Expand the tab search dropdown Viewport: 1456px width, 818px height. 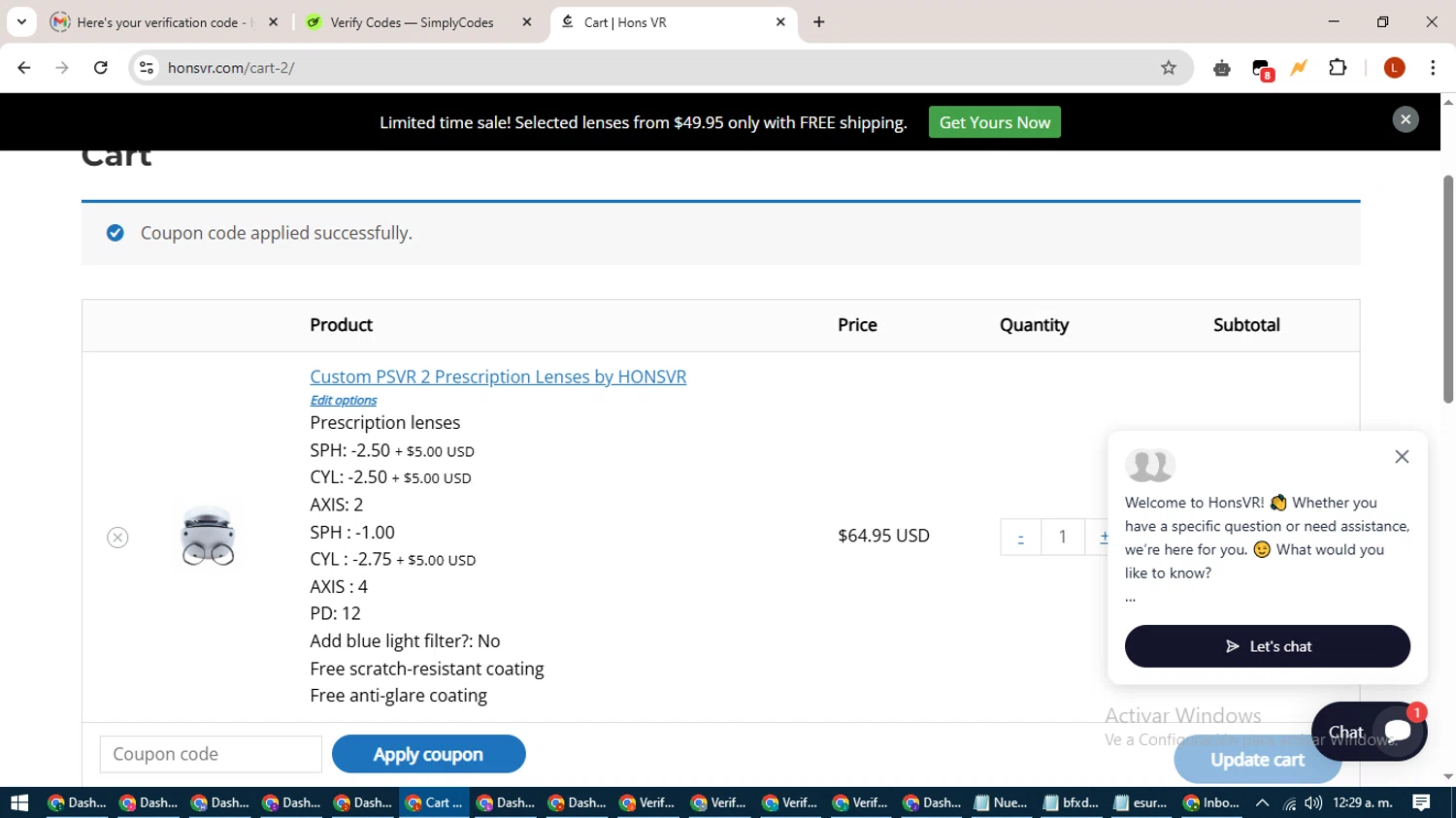pos(21,21)
